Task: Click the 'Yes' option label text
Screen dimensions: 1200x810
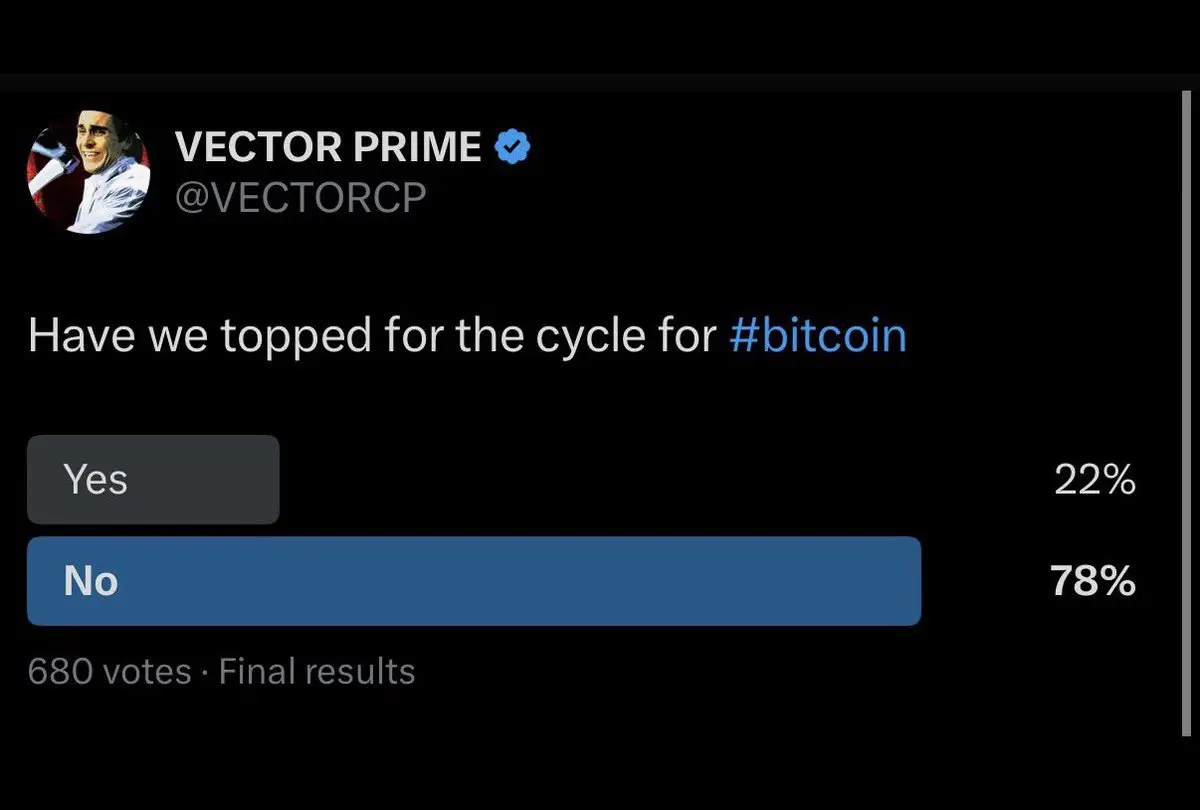Action: pos(96,480)
